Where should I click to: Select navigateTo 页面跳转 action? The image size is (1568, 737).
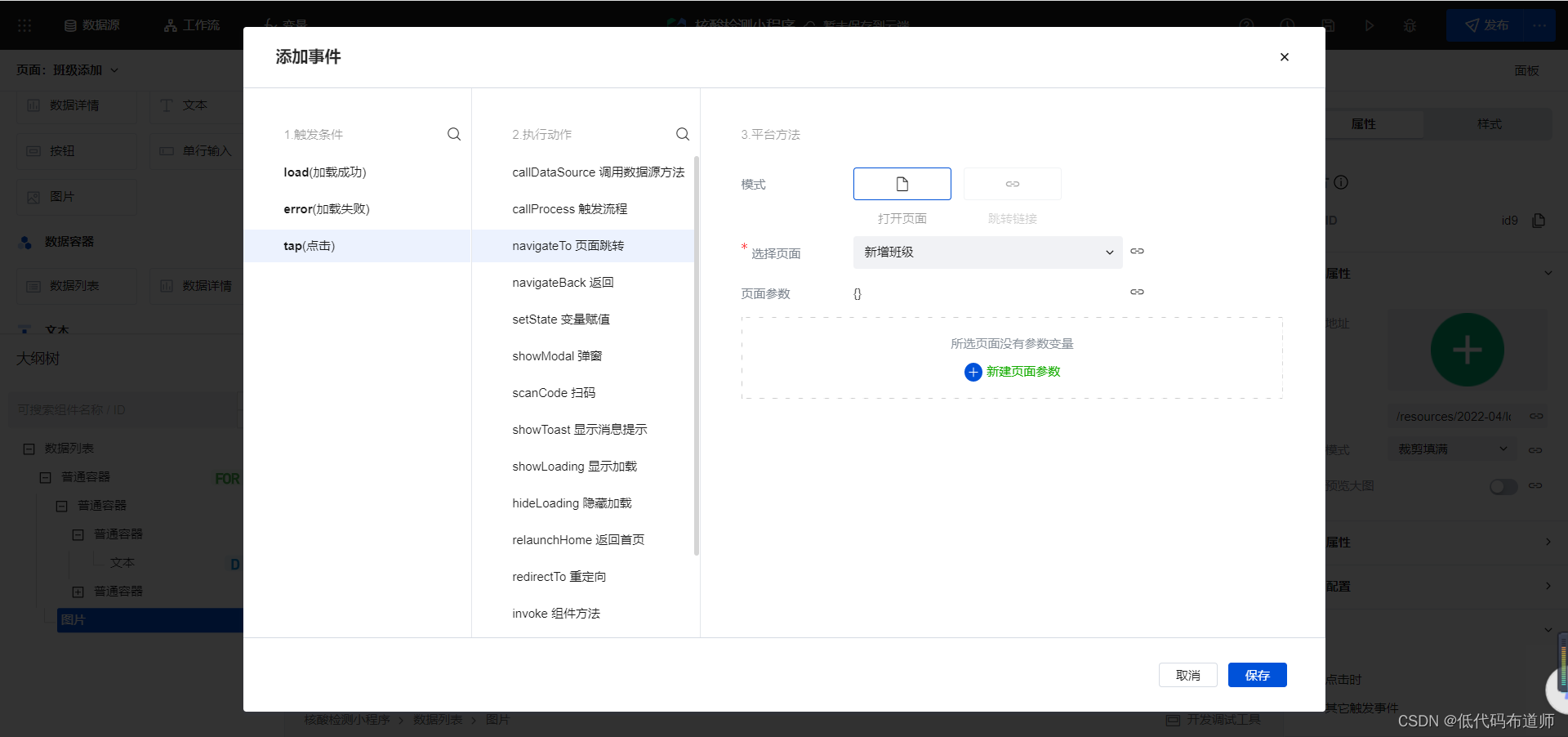click(x=583, y=246)
